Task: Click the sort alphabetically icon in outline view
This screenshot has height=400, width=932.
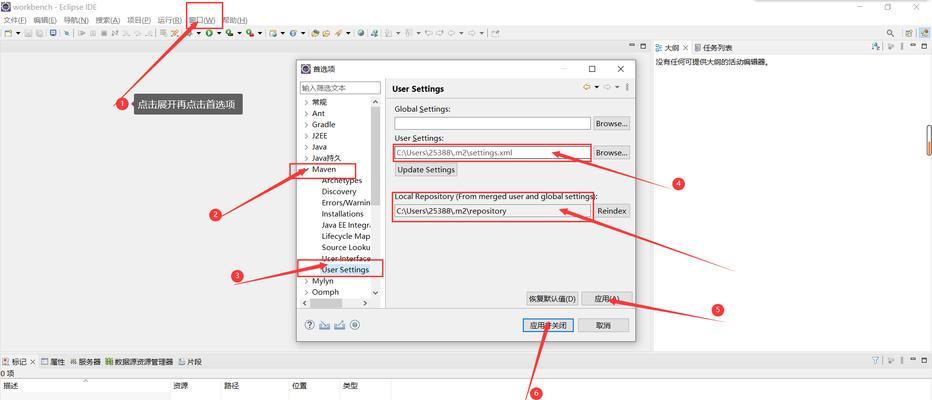Action: [x=876, y=47]
